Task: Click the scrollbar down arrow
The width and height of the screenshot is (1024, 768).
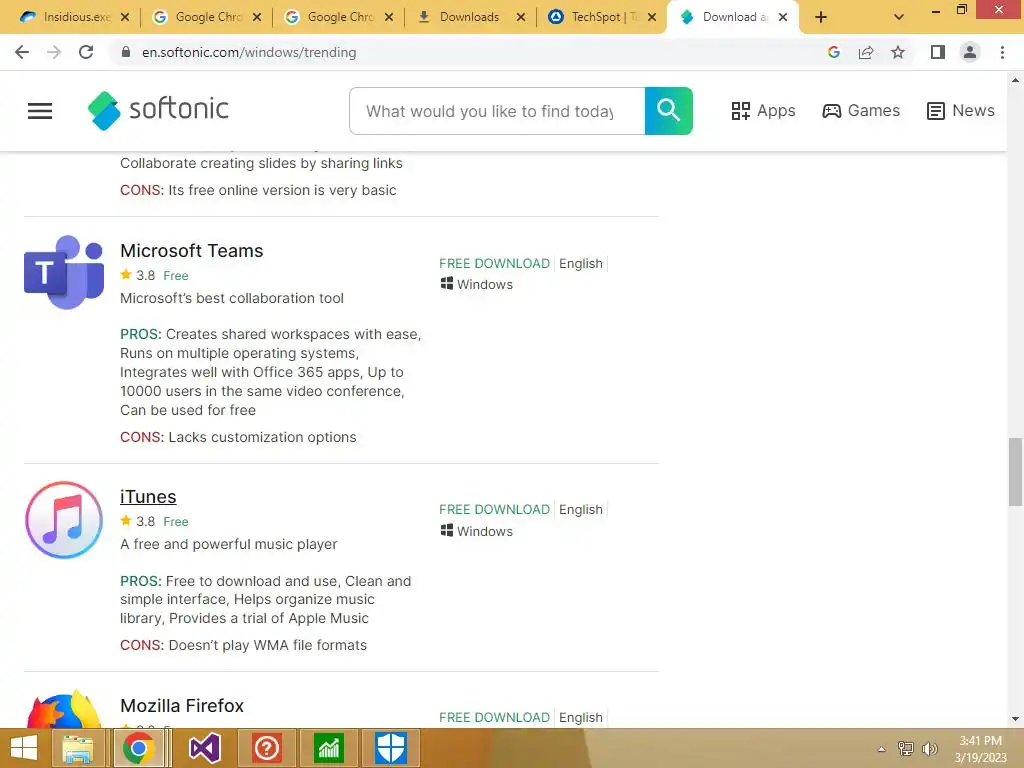Action: (1015, 719)
